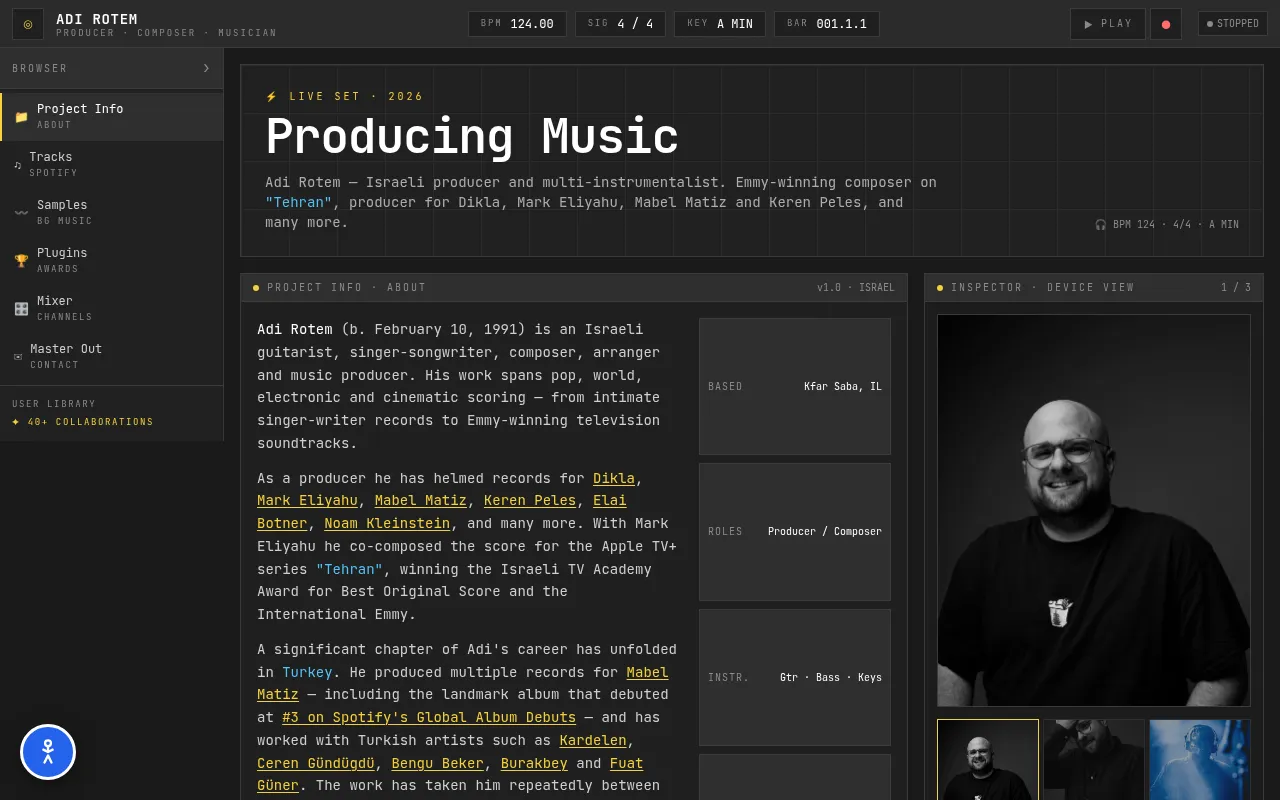Open the Burakbey link
Screen dimensions: 1280x800
[x=534, y=763]
